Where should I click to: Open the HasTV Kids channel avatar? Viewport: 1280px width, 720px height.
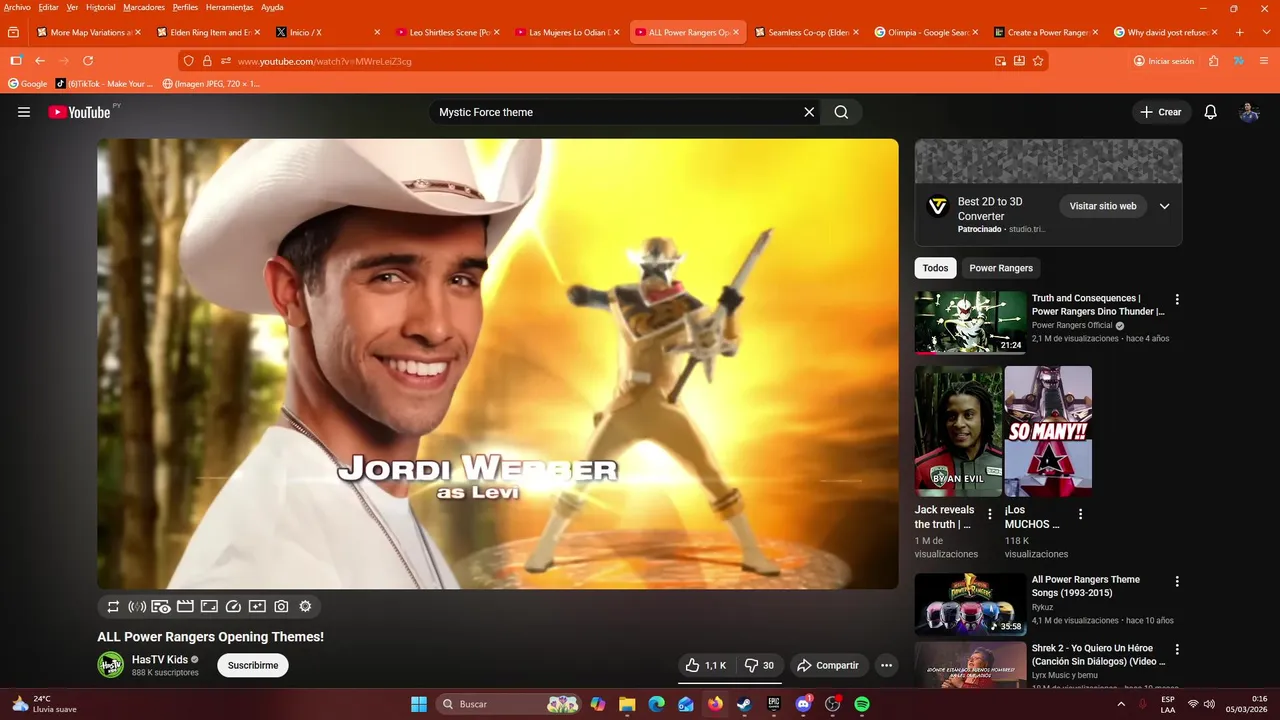pyautogui.click(x=110, y=665)
